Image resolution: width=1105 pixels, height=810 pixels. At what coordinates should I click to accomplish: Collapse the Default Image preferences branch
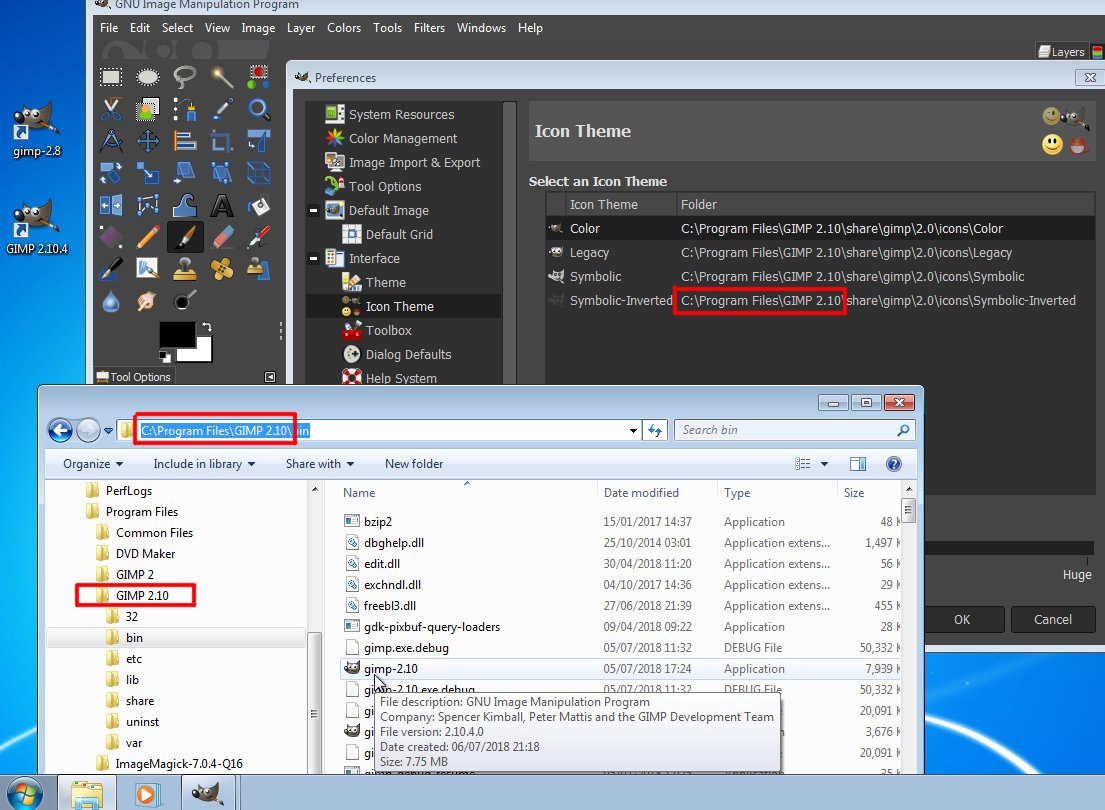314,210
